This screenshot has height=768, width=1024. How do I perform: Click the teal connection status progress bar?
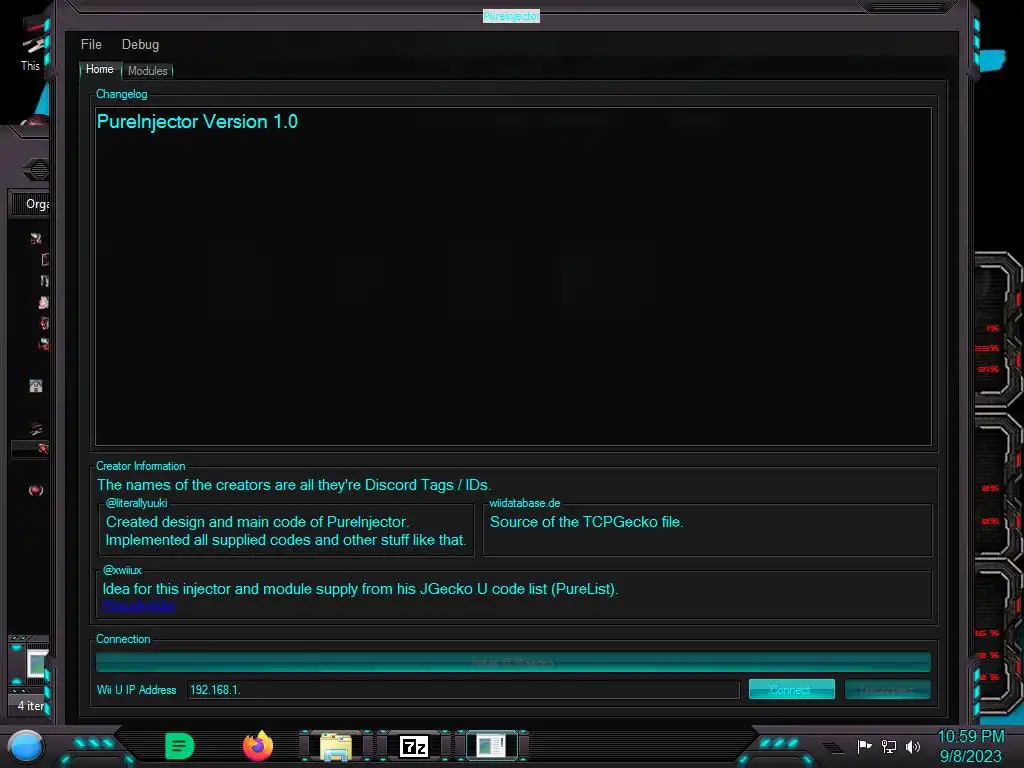pyautogui.click(x=513, y=662)
